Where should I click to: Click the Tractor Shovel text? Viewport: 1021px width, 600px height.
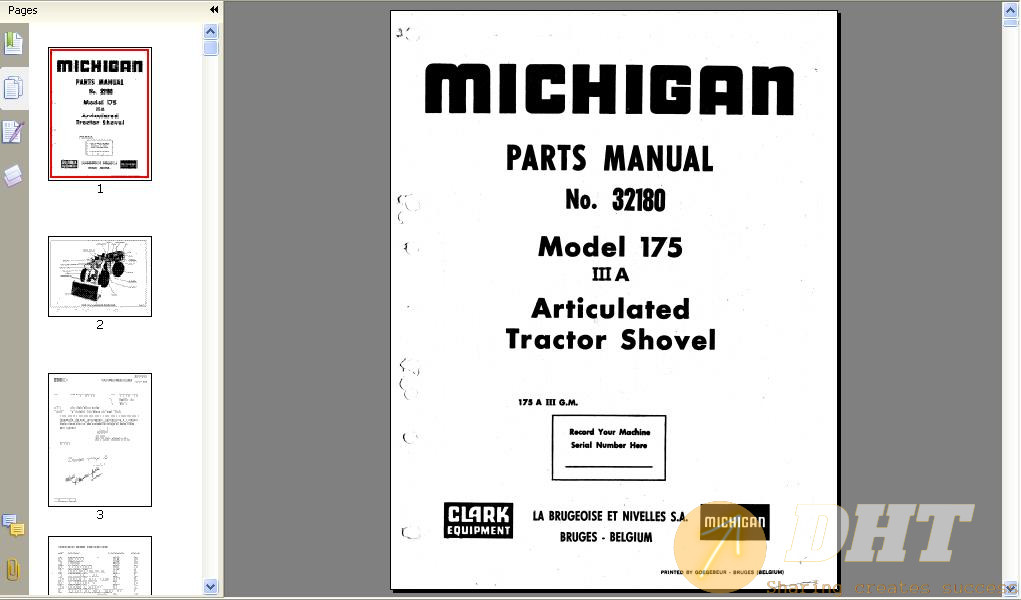pyautogui.click(x=611, y=339)
